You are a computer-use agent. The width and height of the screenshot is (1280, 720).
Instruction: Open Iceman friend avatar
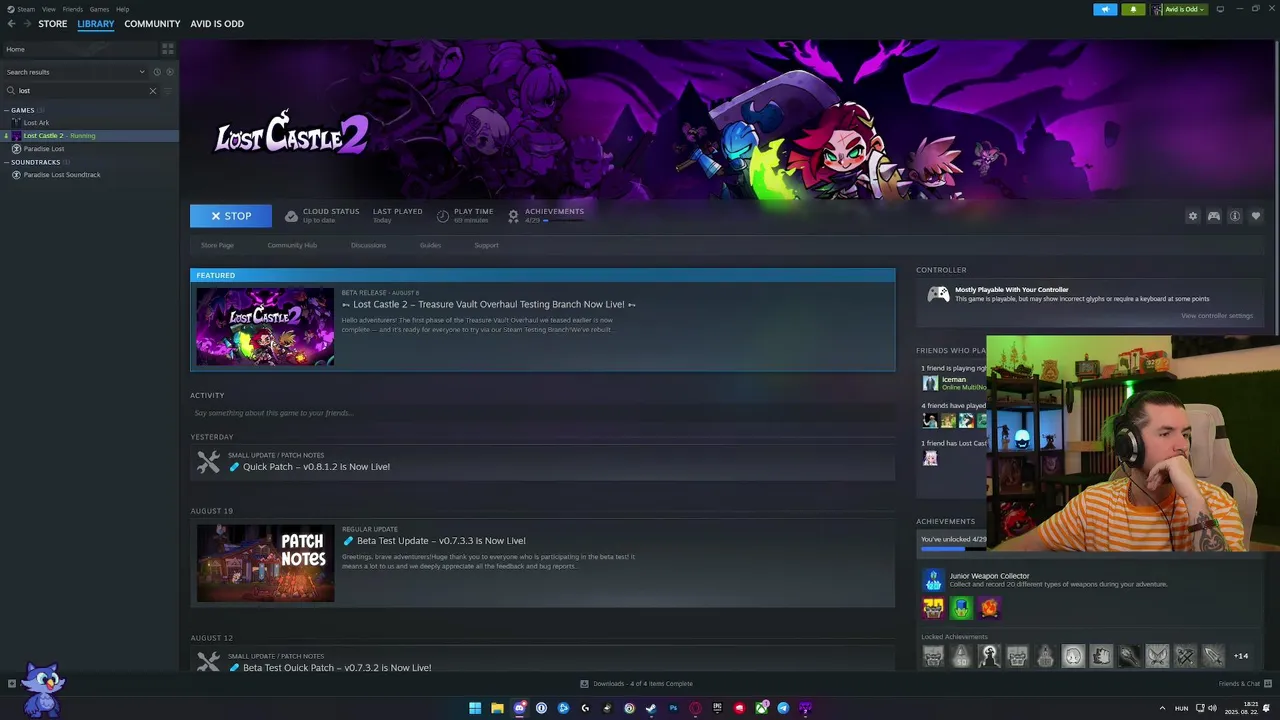coord(930,383)
